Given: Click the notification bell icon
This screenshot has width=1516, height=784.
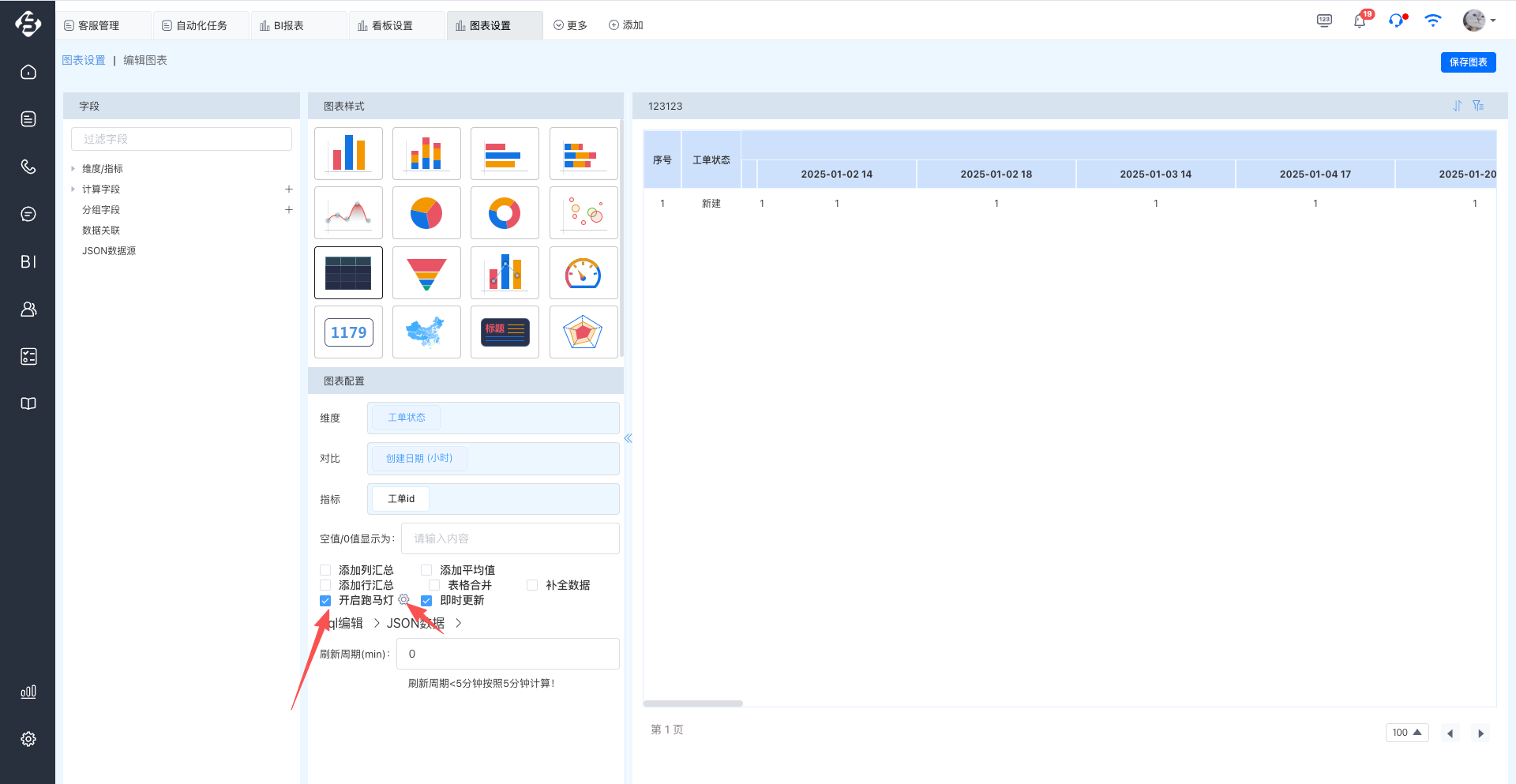Looking at the screenshot, I should pyautogui.click(x=1359, y=21).
